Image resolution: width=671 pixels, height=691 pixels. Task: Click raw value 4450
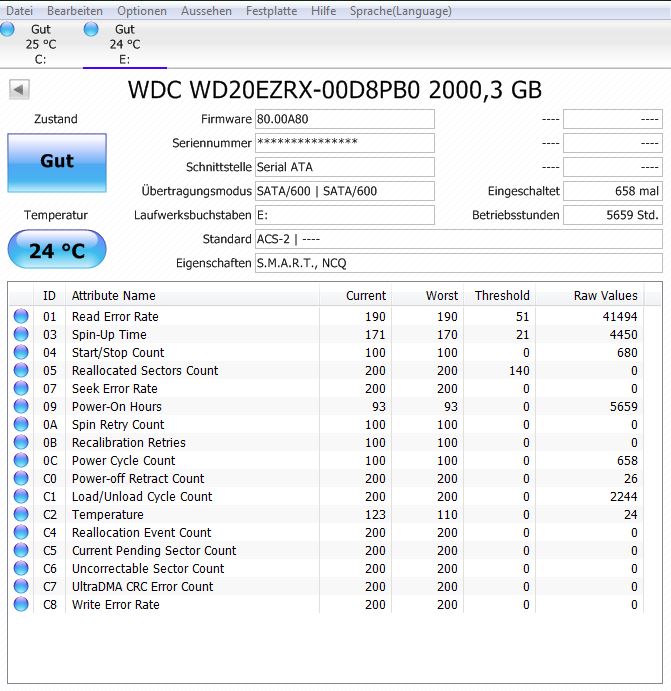(623, 334)
